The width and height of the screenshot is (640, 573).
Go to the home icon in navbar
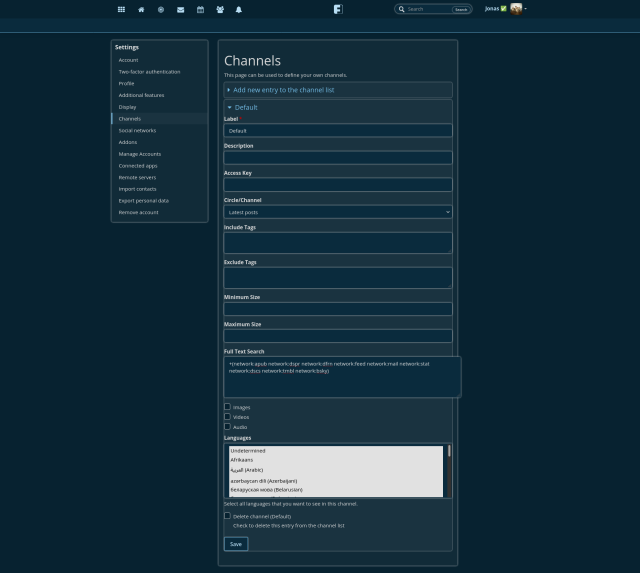click(x=141, y=9)
